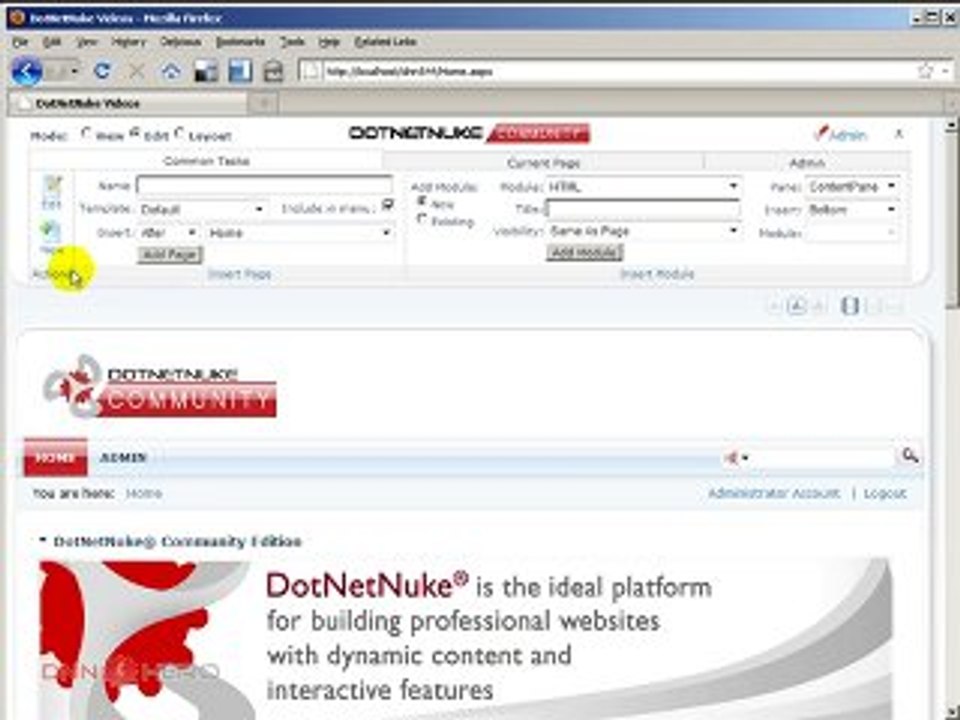Open the Bookmarks menu
Screen dimensions: 960x720
coord(240,42)
